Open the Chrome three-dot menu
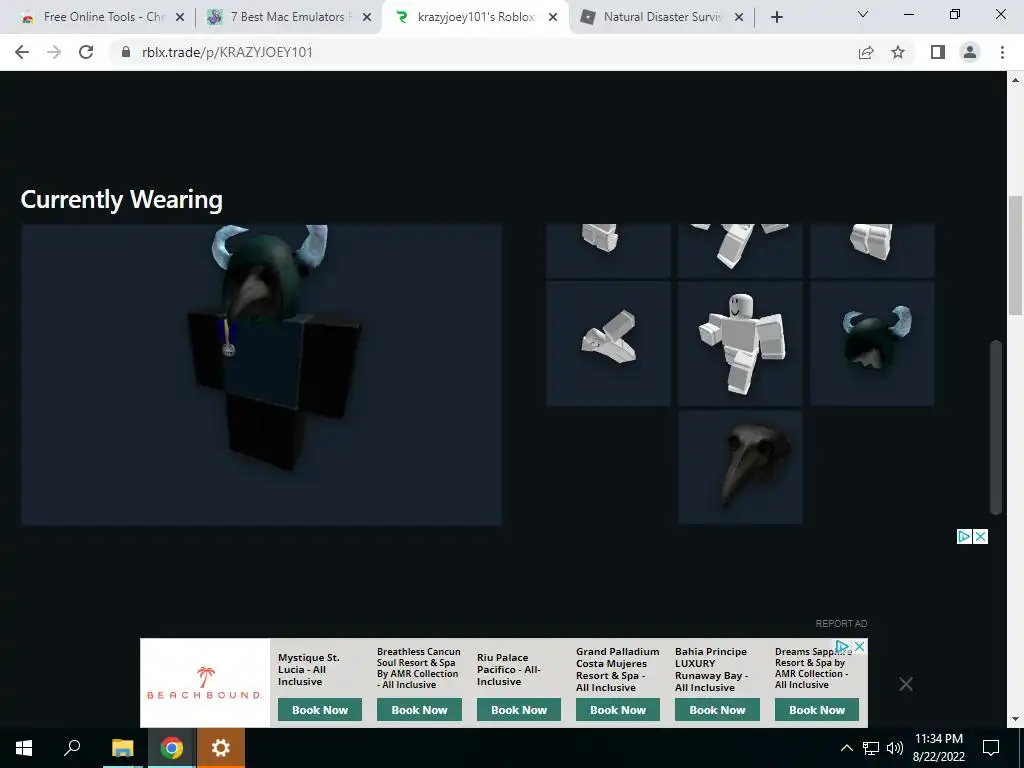This screenshot has height=768, width=1024. (x=1002, y=52)
